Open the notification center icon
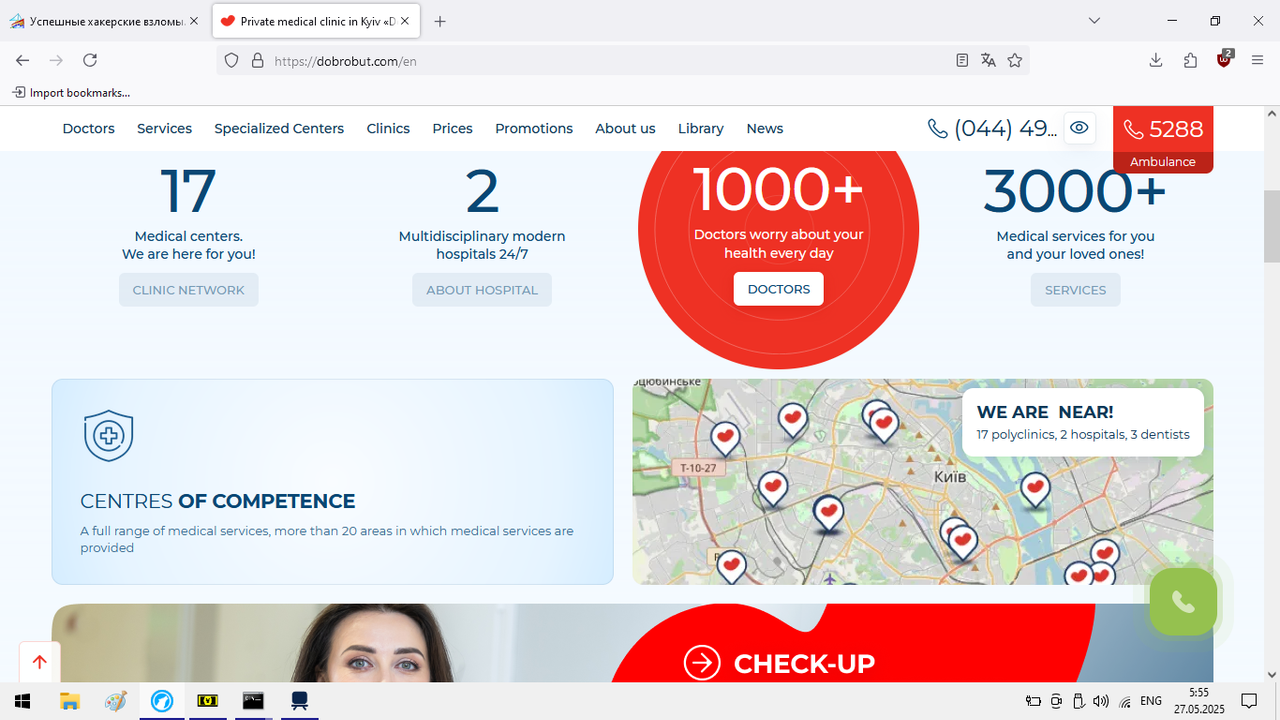Screen dimensions: 1280x720 (1249, 701)
